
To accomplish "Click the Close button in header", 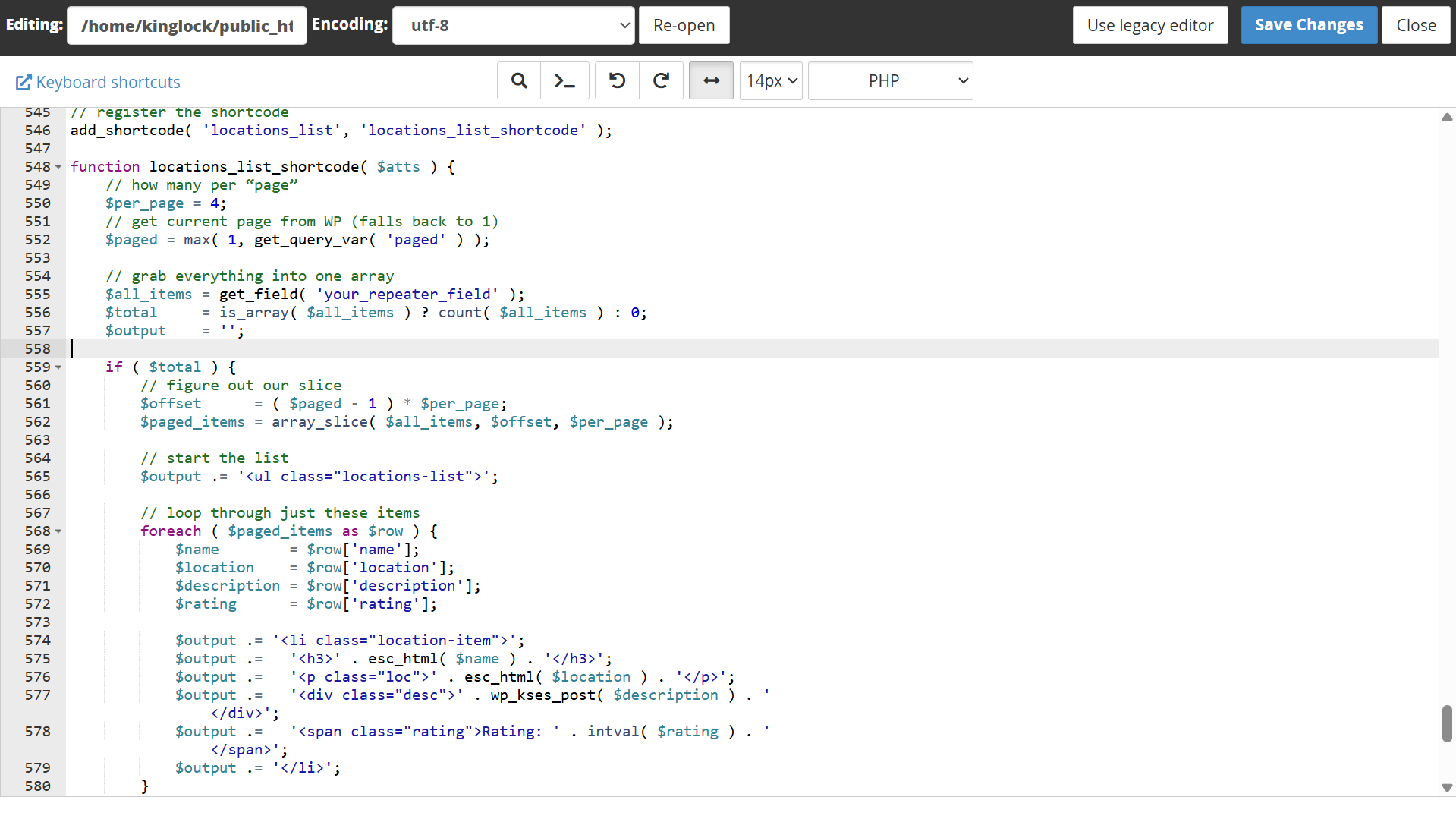I will point(1415,26).
